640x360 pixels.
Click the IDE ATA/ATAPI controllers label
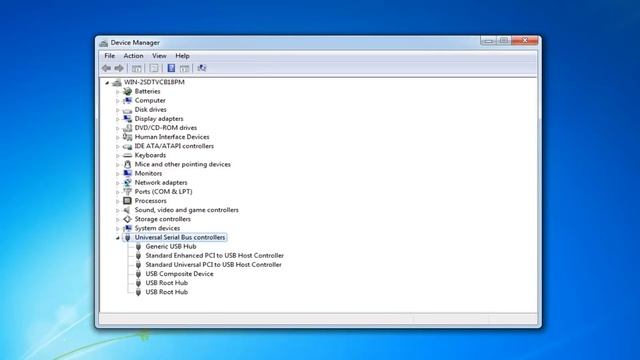(174, 146)
